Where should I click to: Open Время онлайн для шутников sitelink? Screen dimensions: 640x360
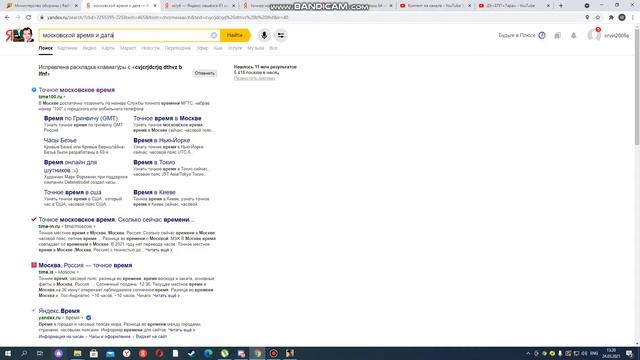point(70,166)
